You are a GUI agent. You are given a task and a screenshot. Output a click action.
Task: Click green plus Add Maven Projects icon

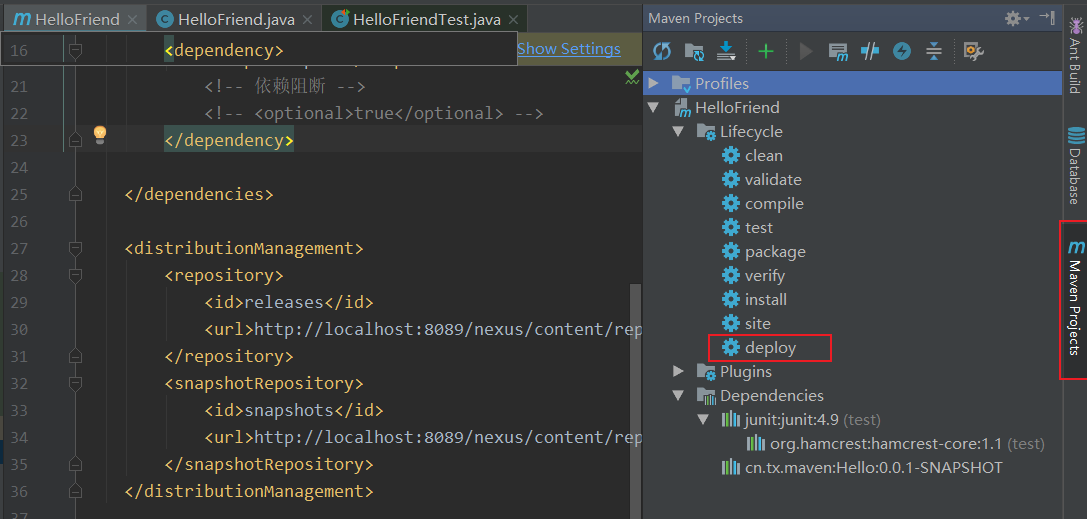pos(766,51)
